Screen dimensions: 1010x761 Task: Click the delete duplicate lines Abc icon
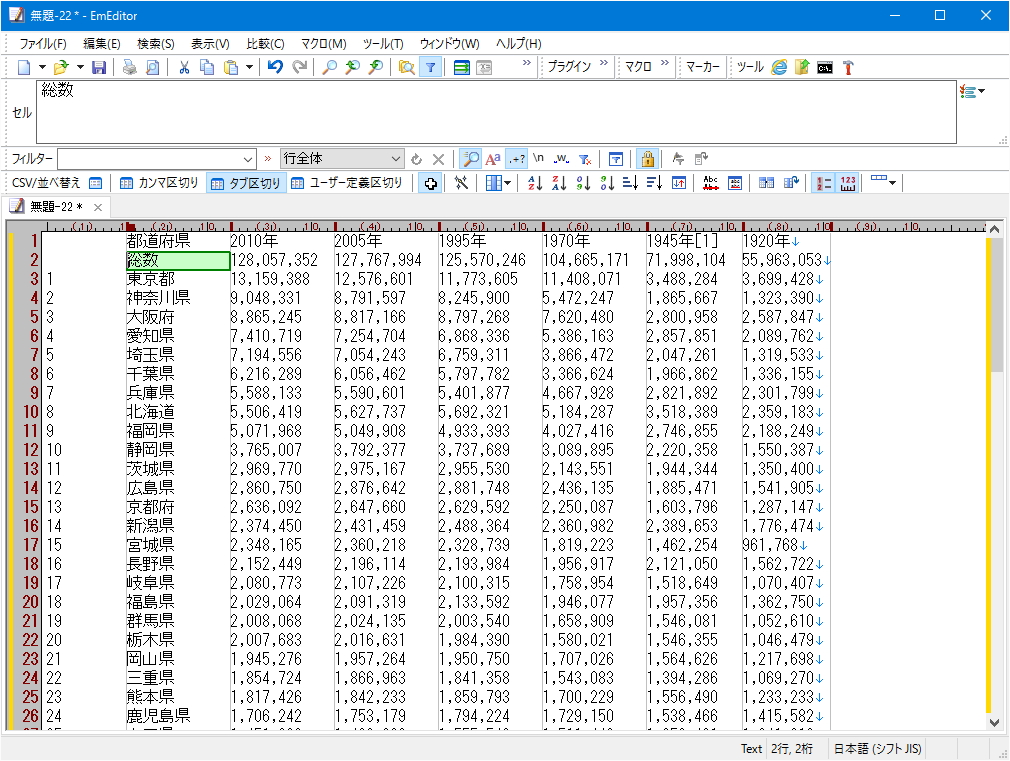click(710, 183)
